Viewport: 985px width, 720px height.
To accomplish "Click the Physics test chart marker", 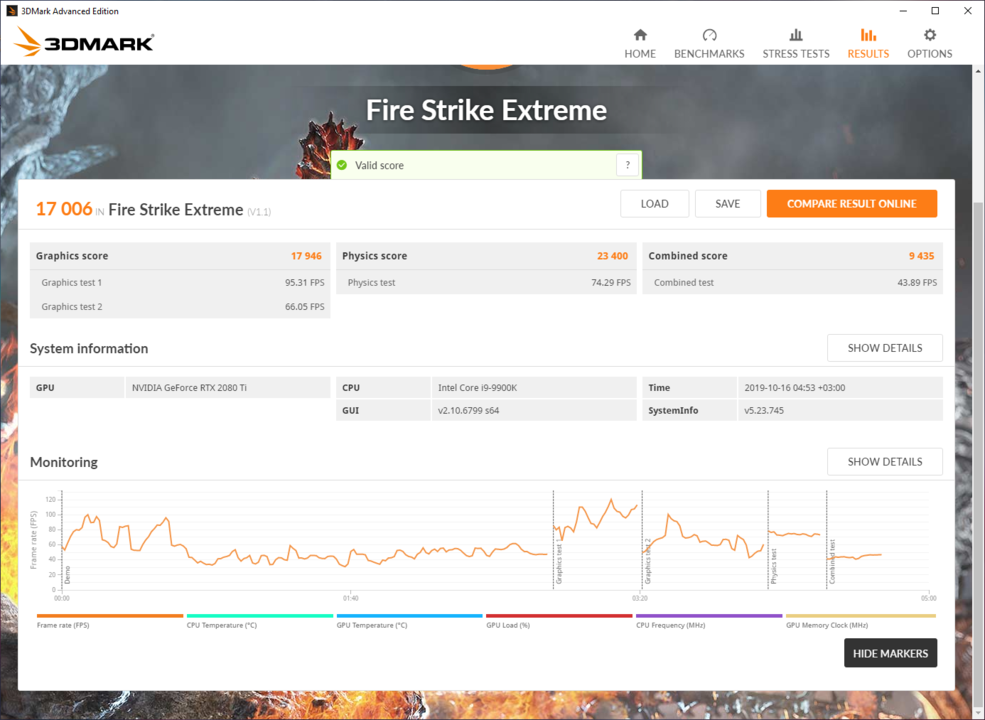I will tap(773, 566).
